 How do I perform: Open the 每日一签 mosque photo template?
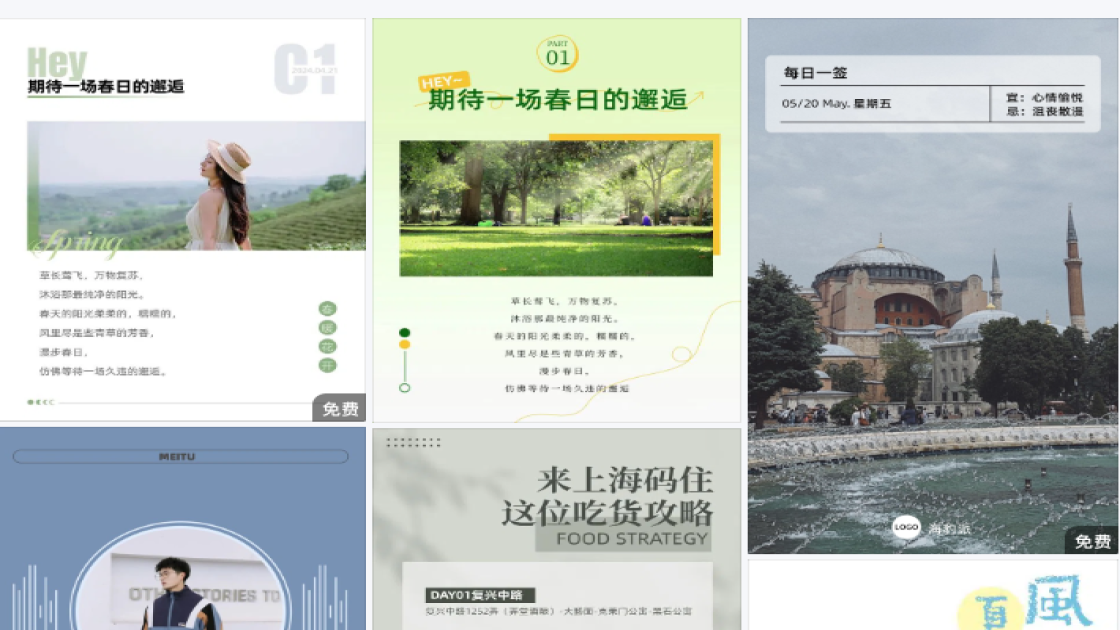point(932,286)
